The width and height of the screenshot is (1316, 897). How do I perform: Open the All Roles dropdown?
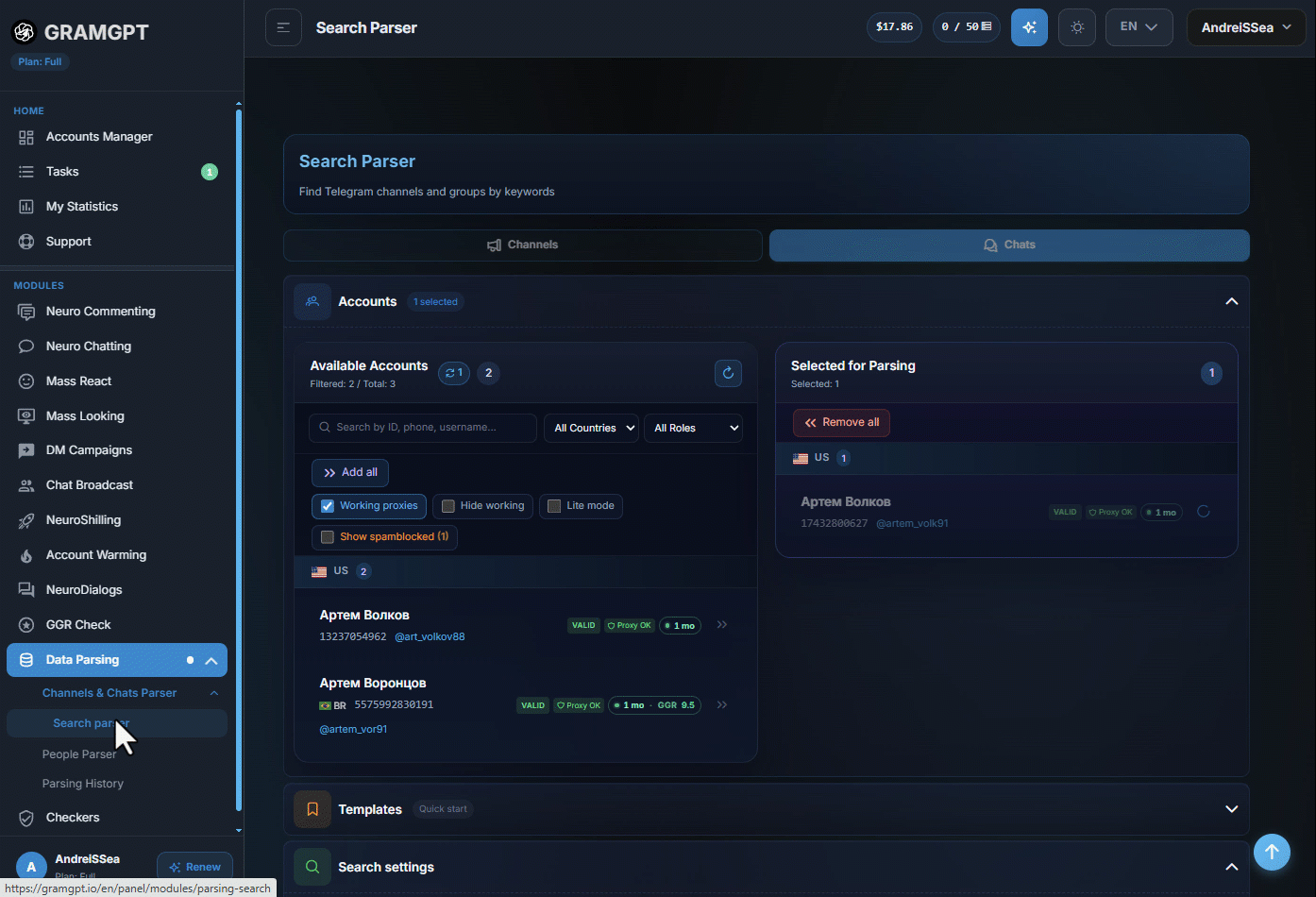[x=693, y=428]
